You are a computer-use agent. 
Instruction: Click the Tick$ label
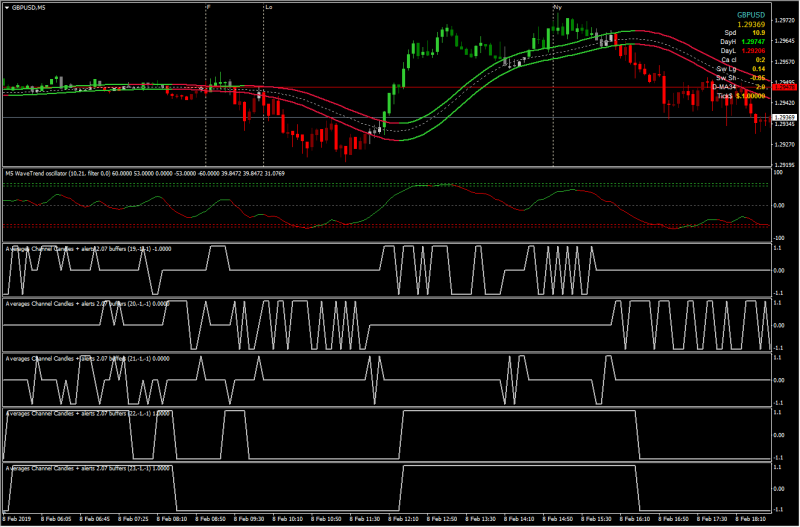pos(725,96)
